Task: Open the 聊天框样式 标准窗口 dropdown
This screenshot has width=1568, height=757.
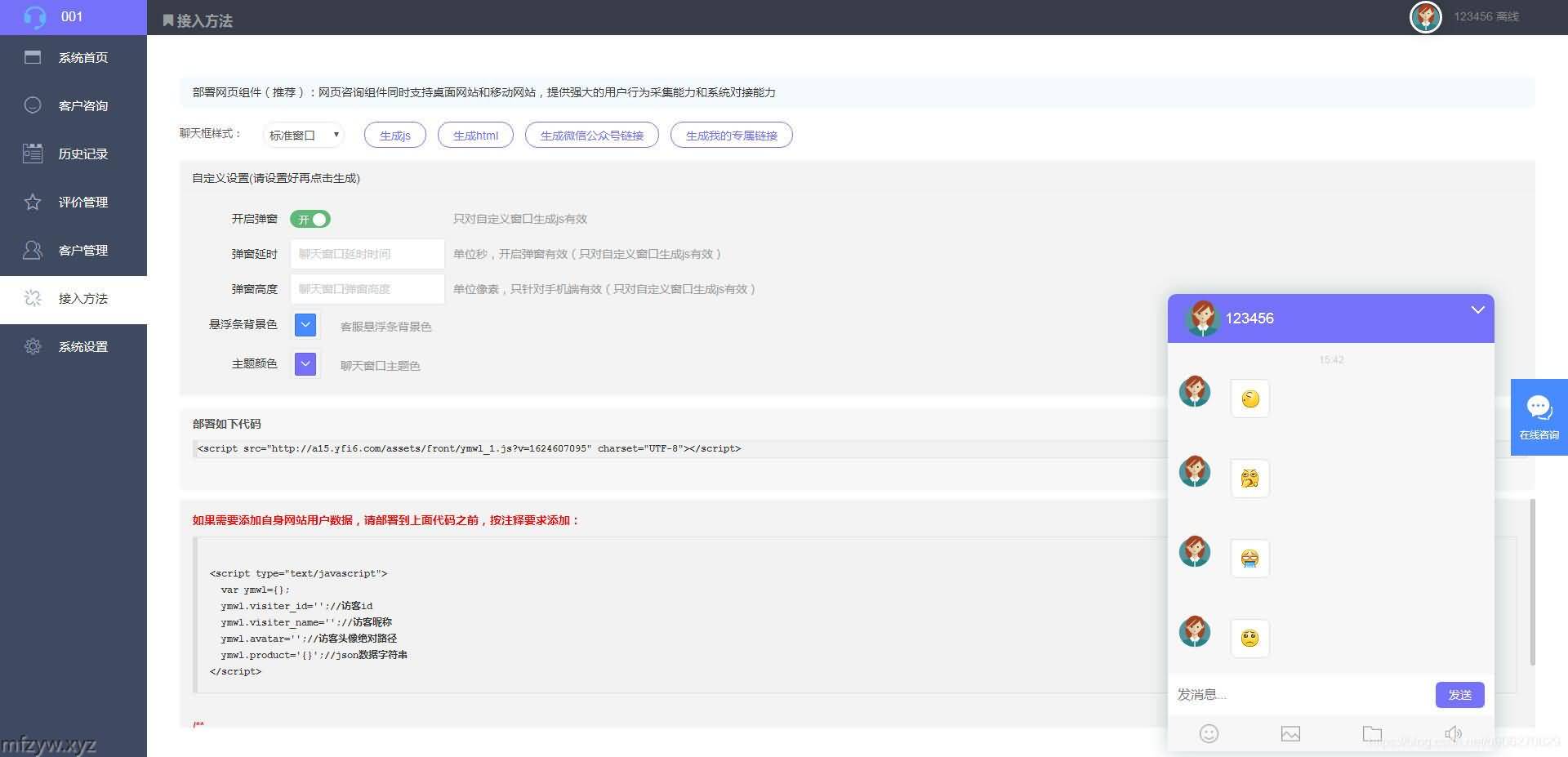Action: (304, 136)
